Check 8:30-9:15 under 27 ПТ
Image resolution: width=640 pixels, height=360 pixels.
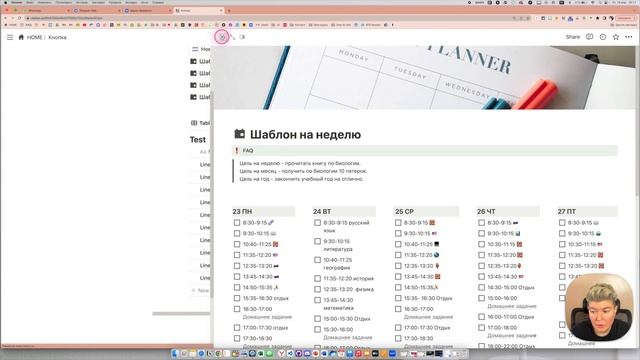pos(562,223)
